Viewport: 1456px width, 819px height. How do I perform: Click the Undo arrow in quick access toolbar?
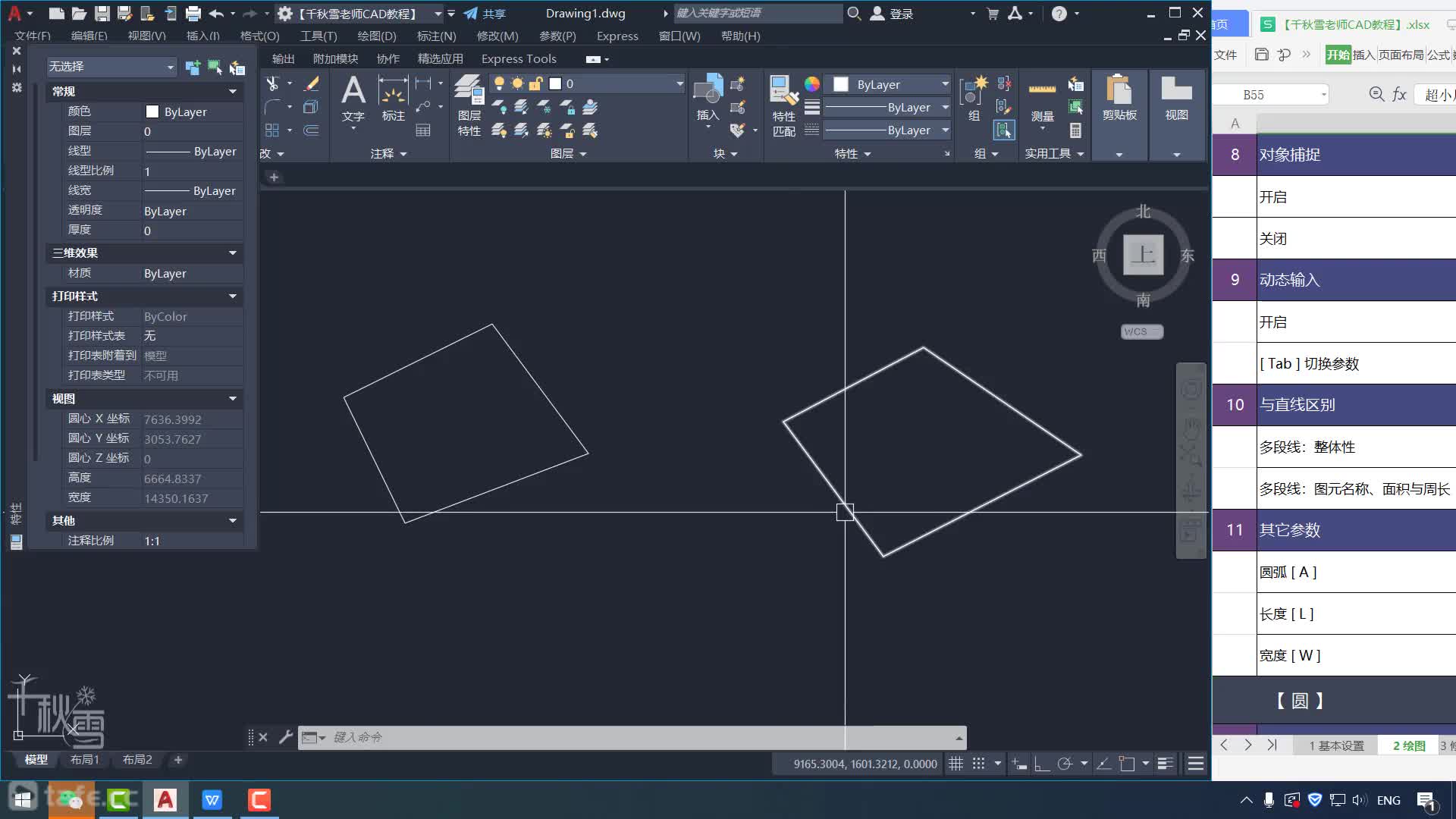[x=216, y=14]
